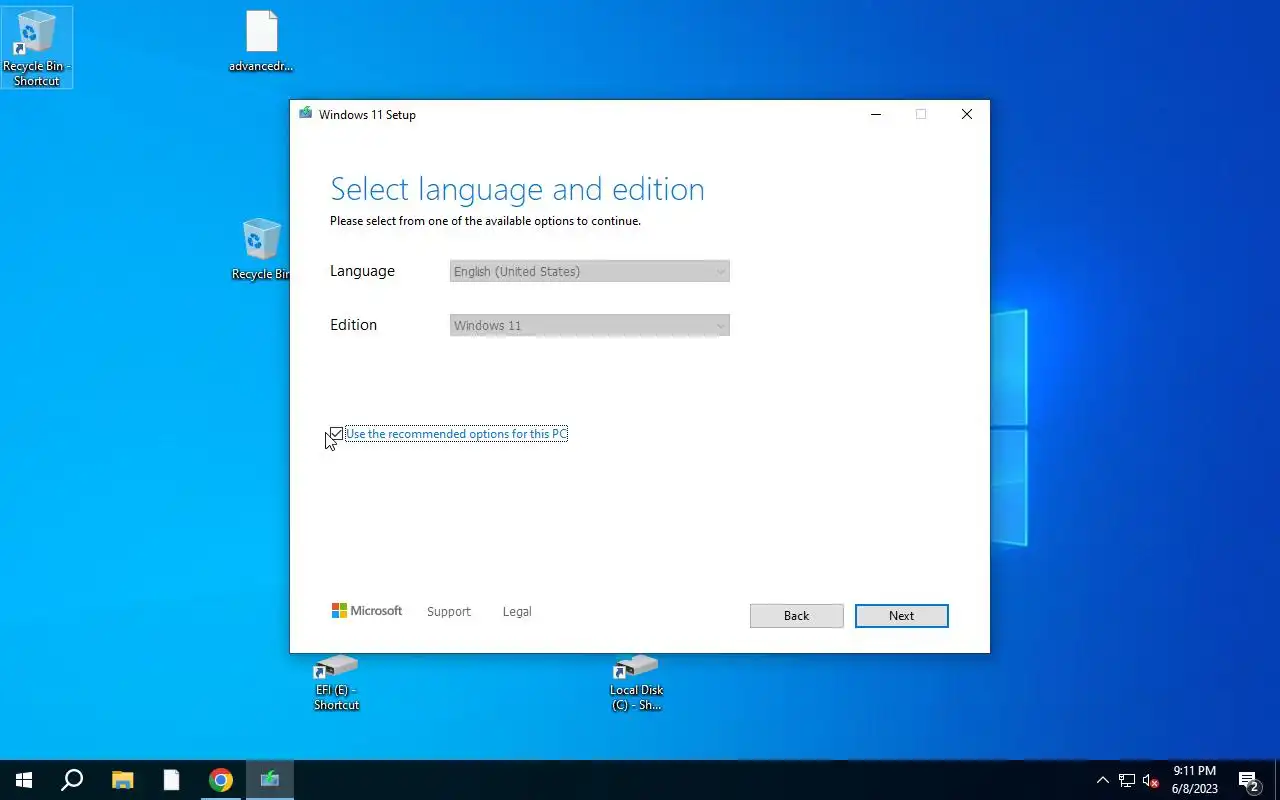This screenshot has width=1280, height=800.
Task: Select the Recycle Bin desktop icon
Action: click(261, 250)
